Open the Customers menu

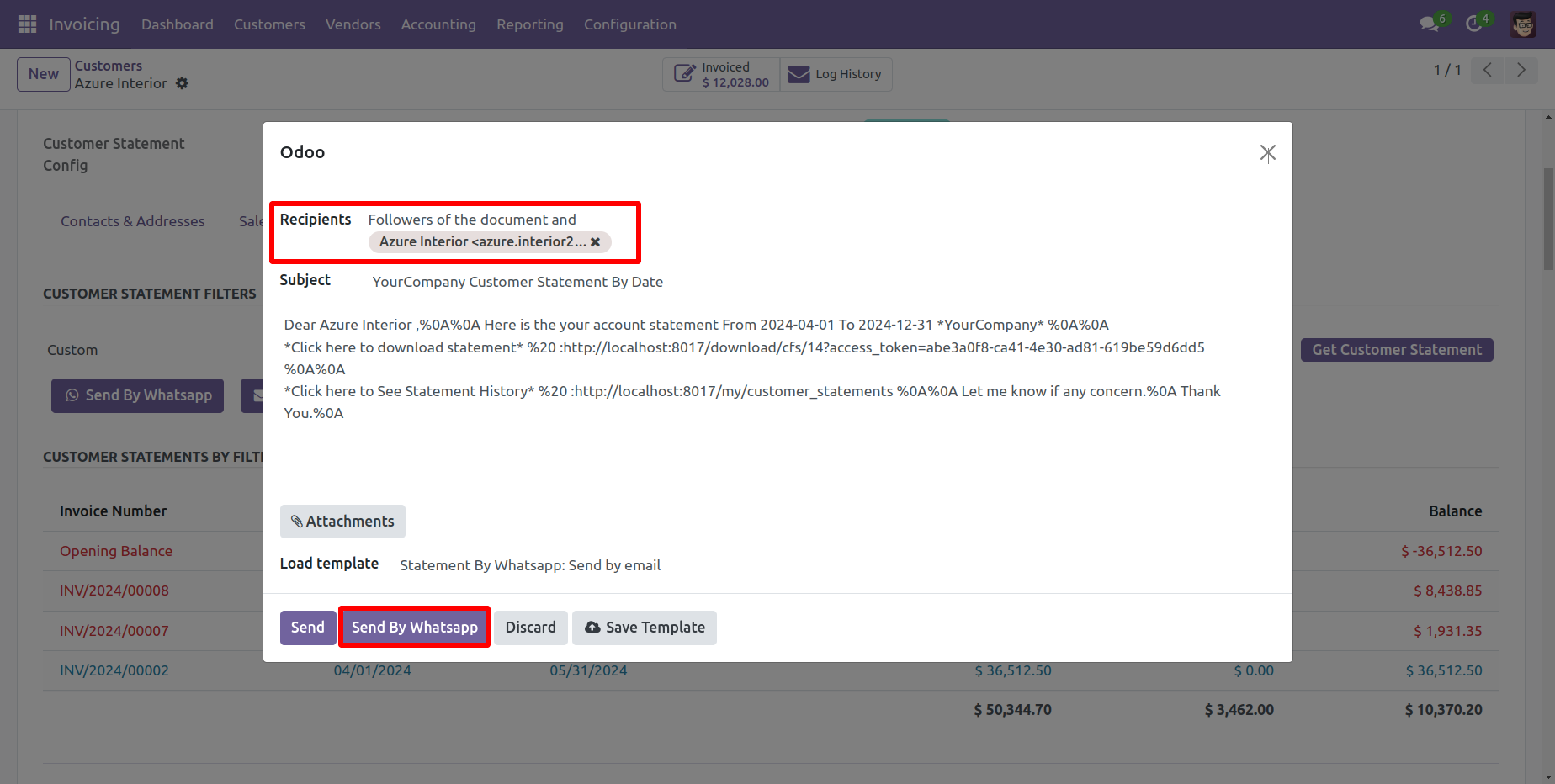coord(269,24)
